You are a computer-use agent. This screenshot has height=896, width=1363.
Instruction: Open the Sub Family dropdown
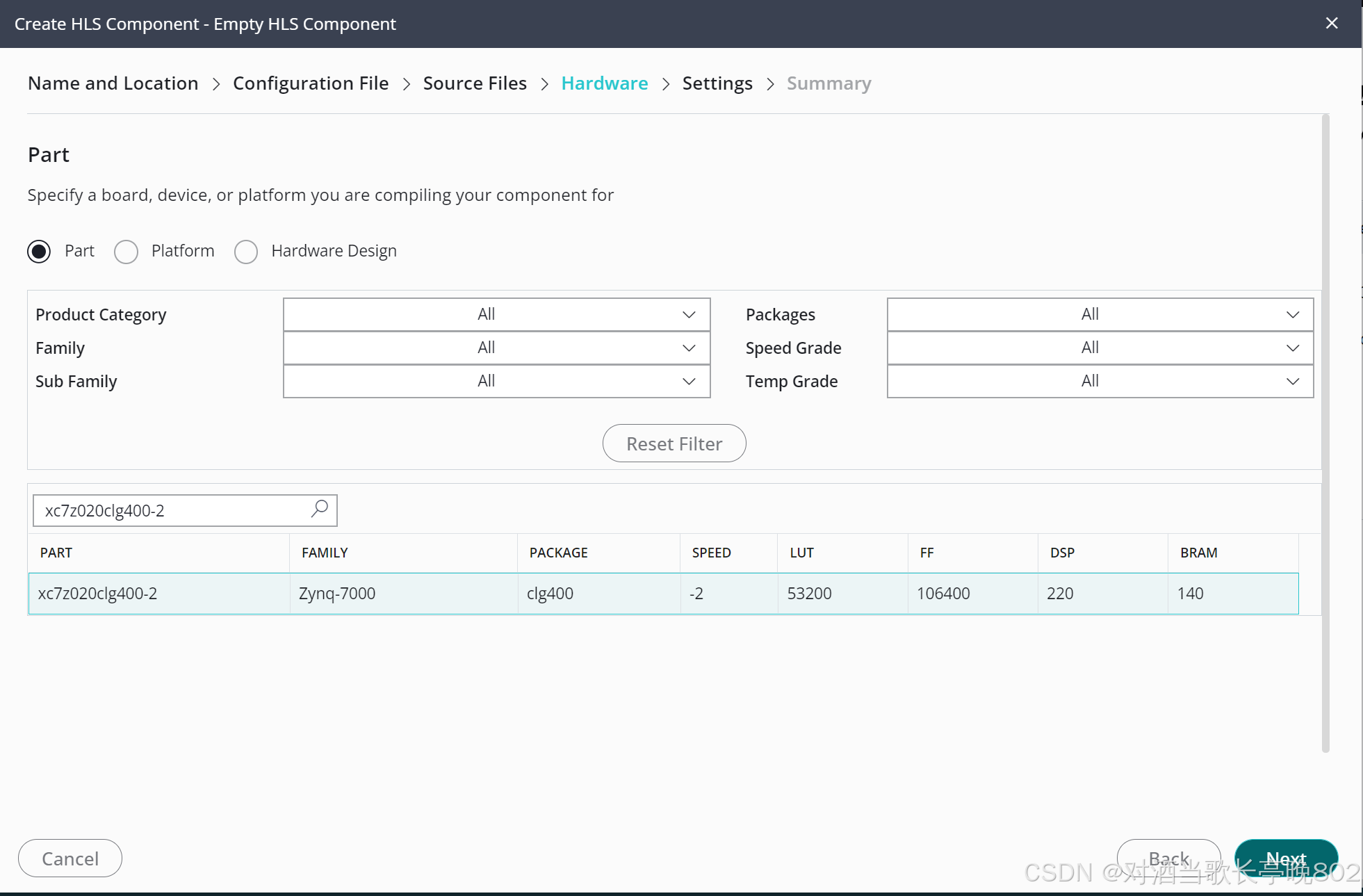click(x=496, y=381)
